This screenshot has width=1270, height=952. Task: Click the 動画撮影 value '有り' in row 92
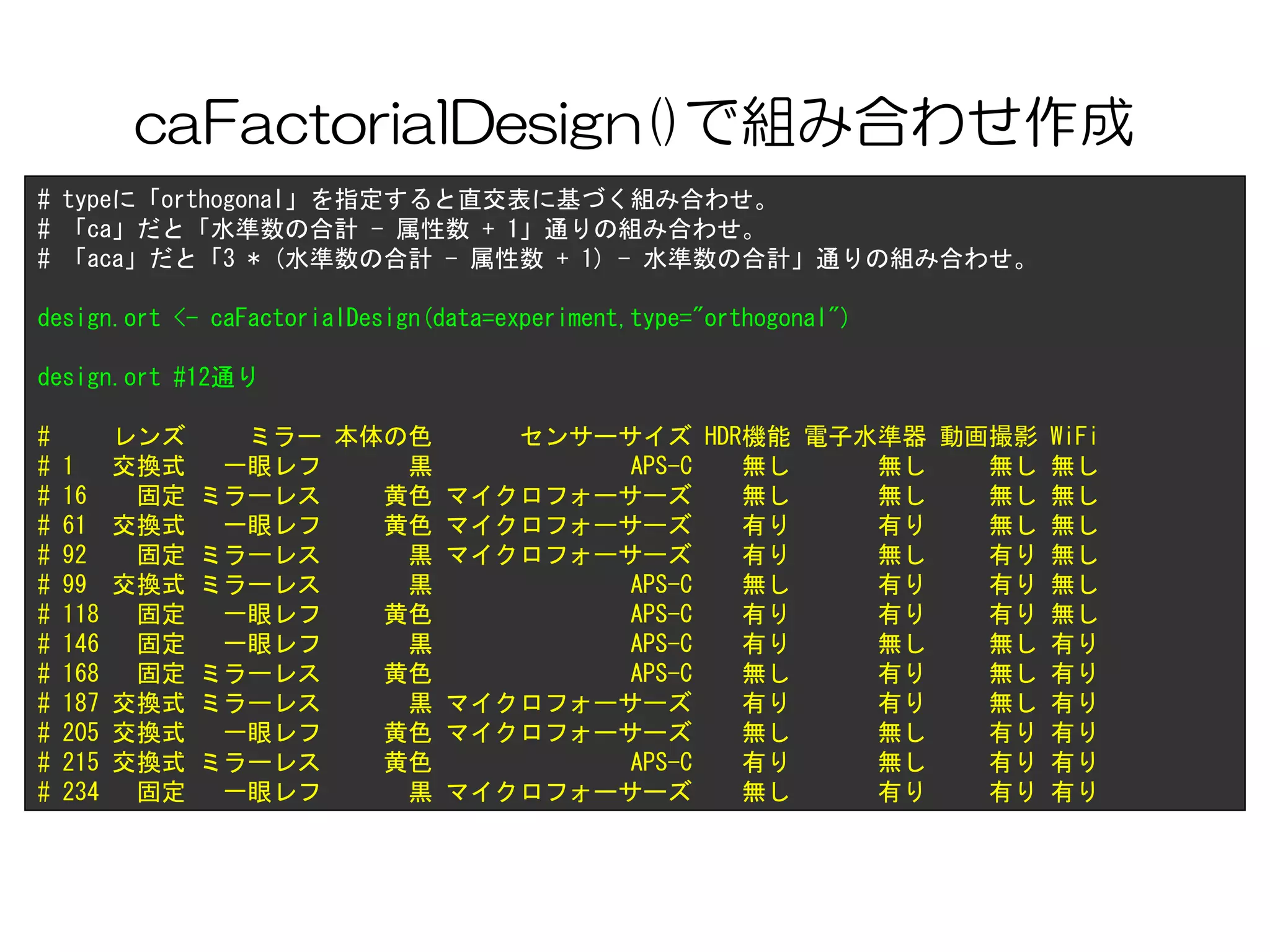(x=1013, y=555)
